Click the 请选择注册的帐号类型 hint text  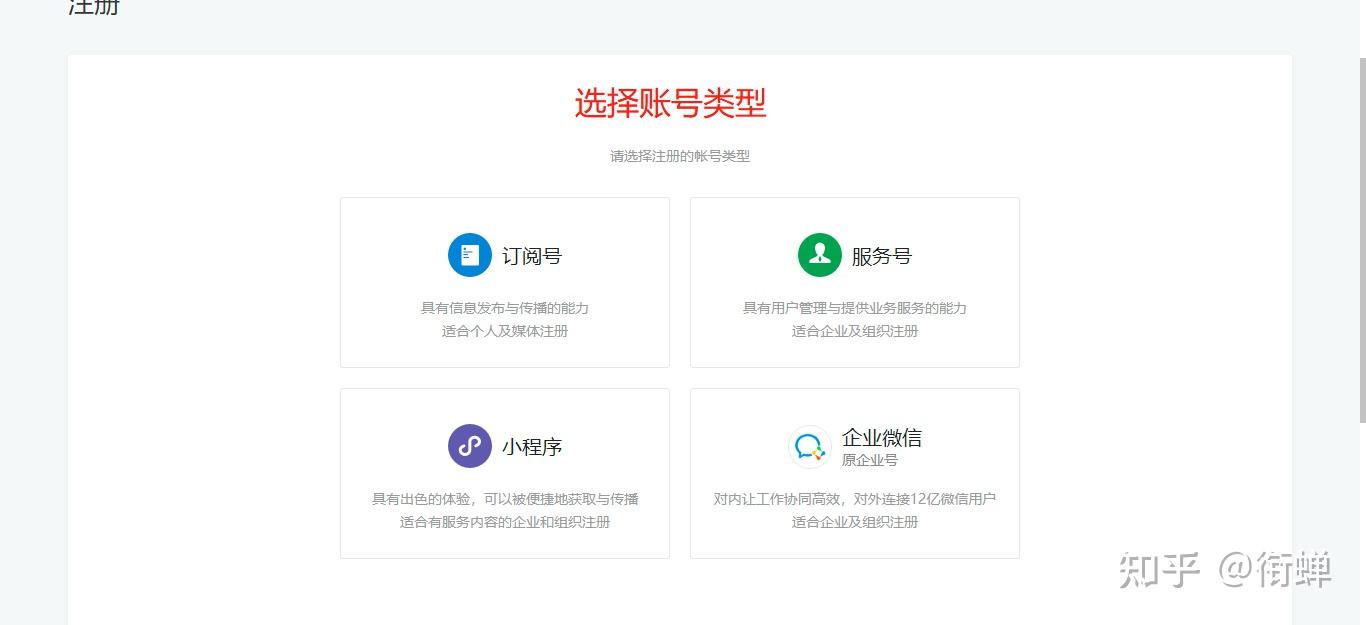coord(680,156)
